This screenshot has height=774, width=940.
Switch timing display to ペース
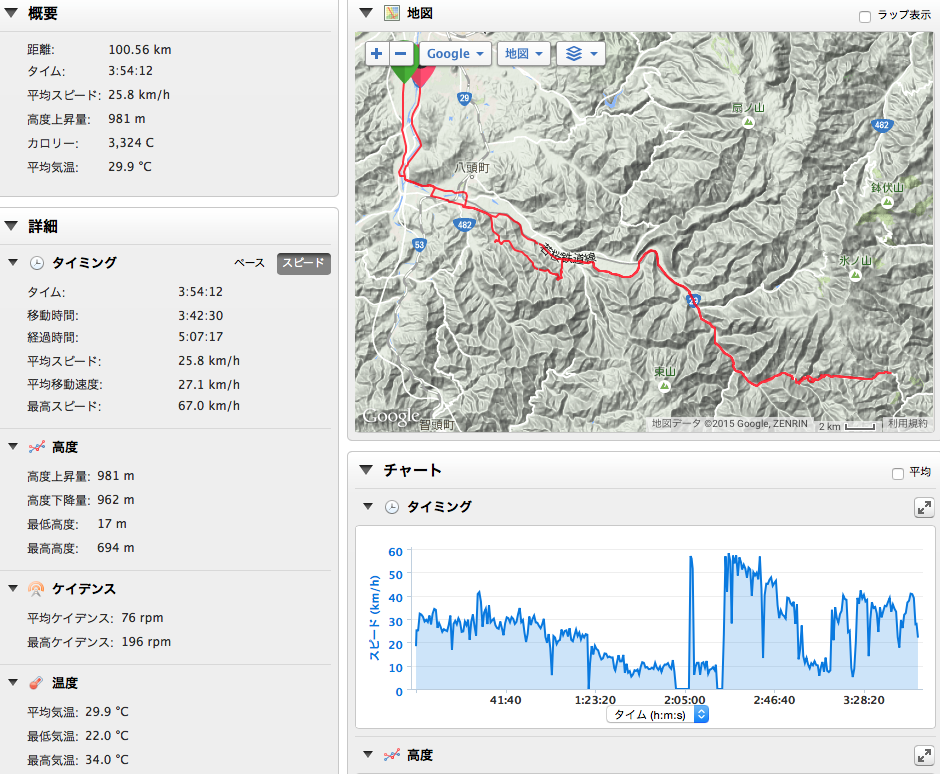coord(249,263)
